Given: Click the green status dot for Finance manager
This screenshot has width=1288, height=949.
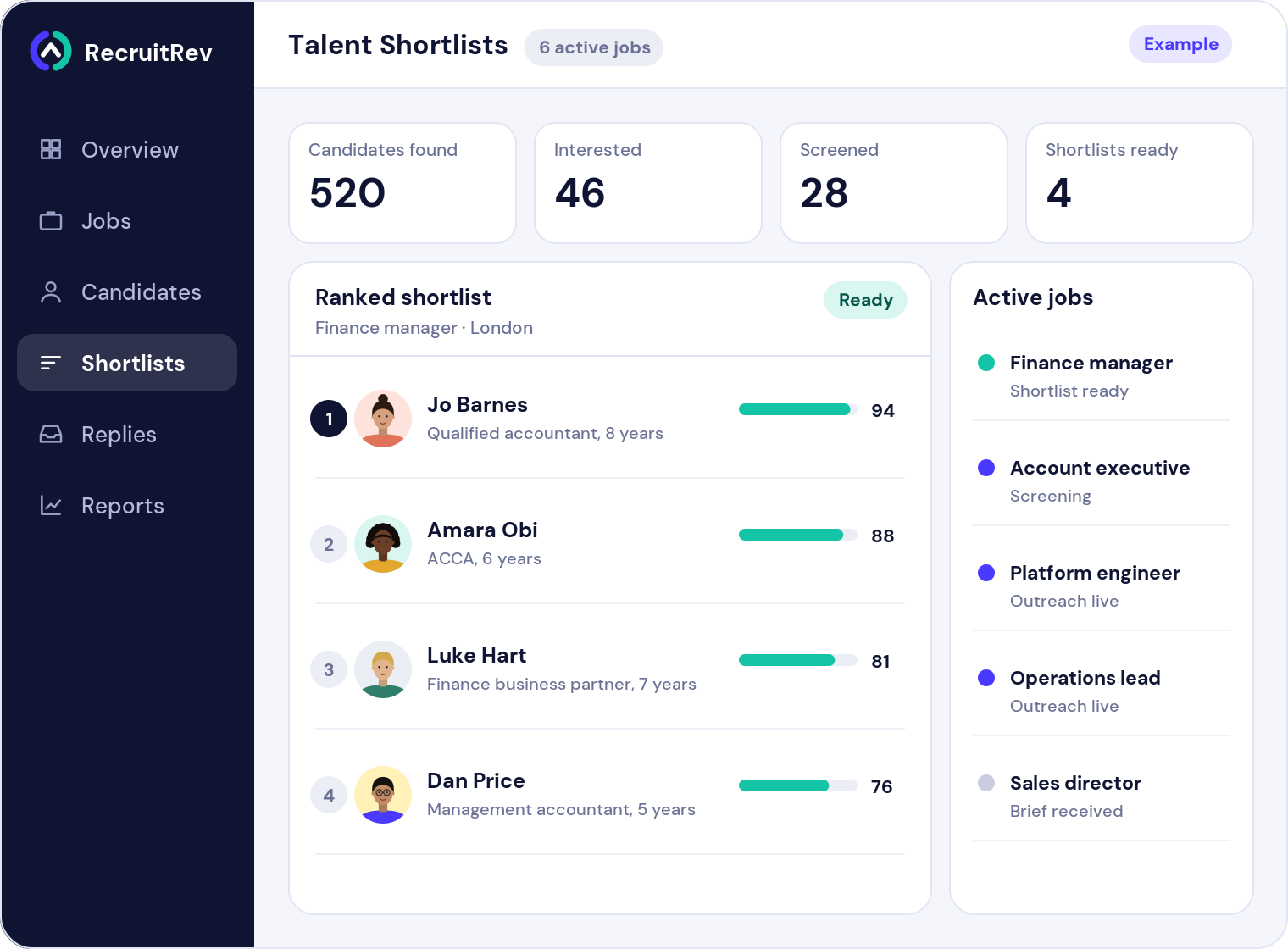Looking at the screenshot, I should 986,363.
